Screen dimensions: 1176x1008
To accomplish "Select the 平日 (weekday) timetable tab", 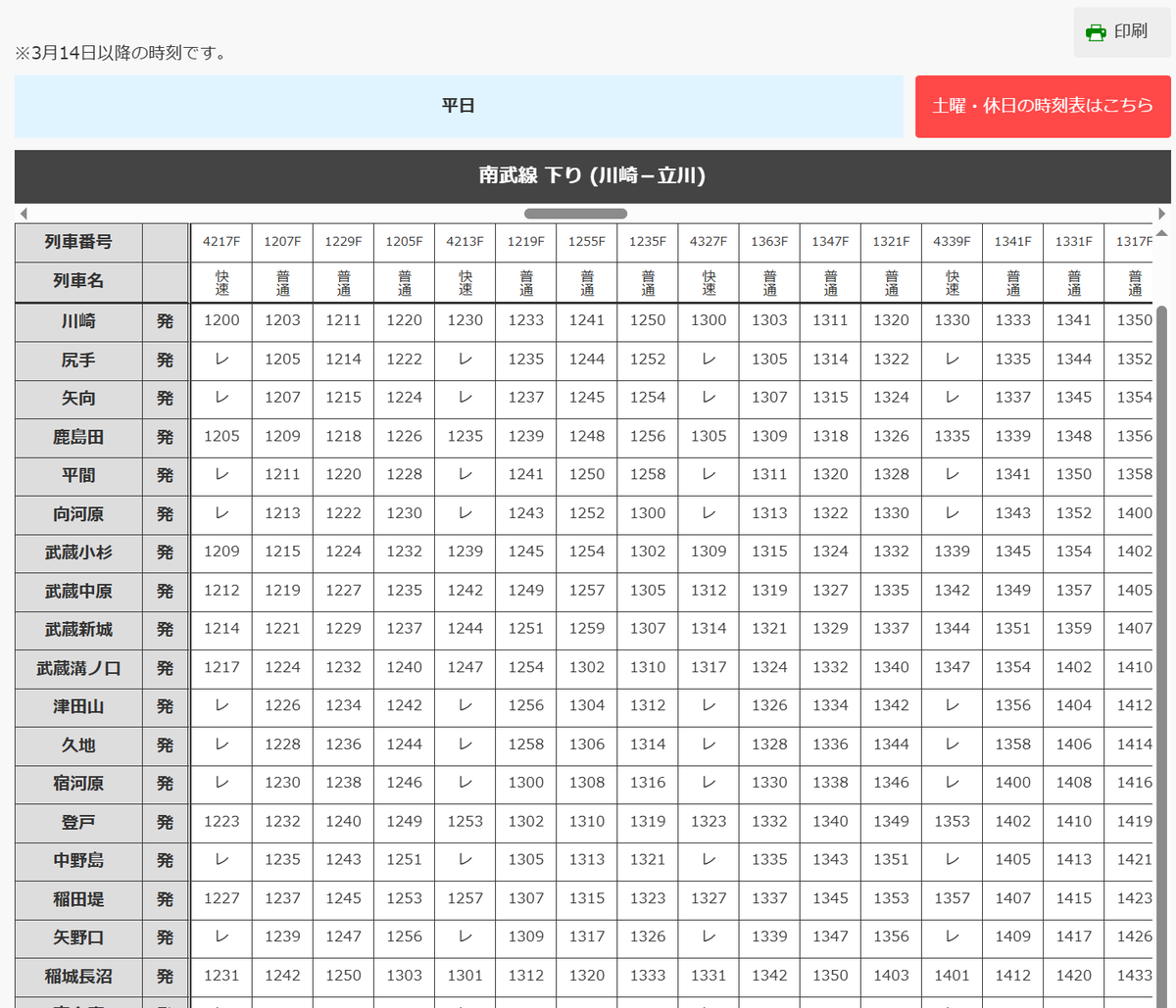I will point(459,106).
